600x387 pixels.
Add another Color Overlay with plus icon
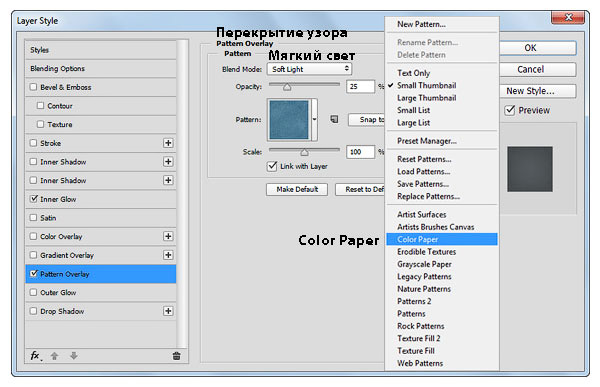tap(168, 236)
